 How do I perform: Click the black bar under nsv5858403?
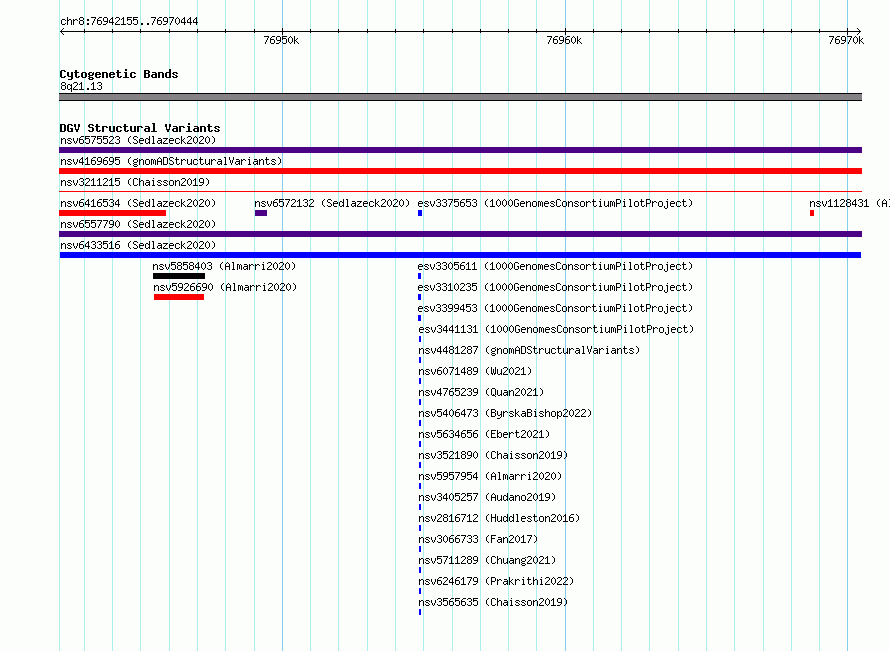[179, 276]
